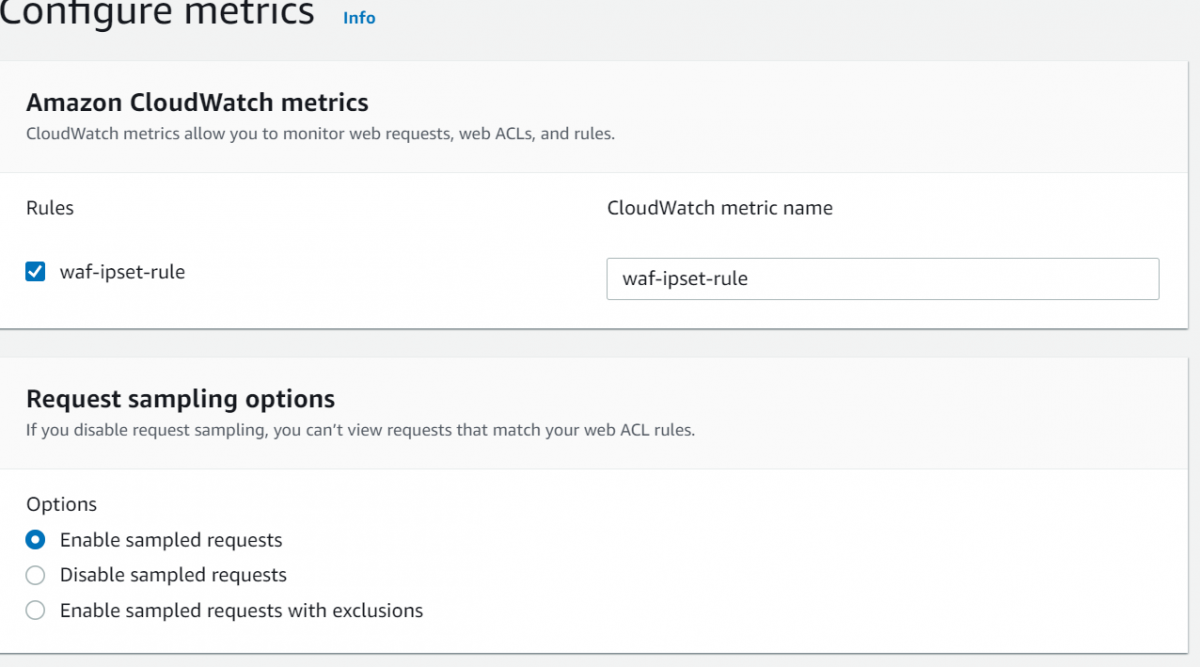The width and height of the screenshot is (1200, 667).
Task: Click the Options label above the radios
Action: (61, 504)
